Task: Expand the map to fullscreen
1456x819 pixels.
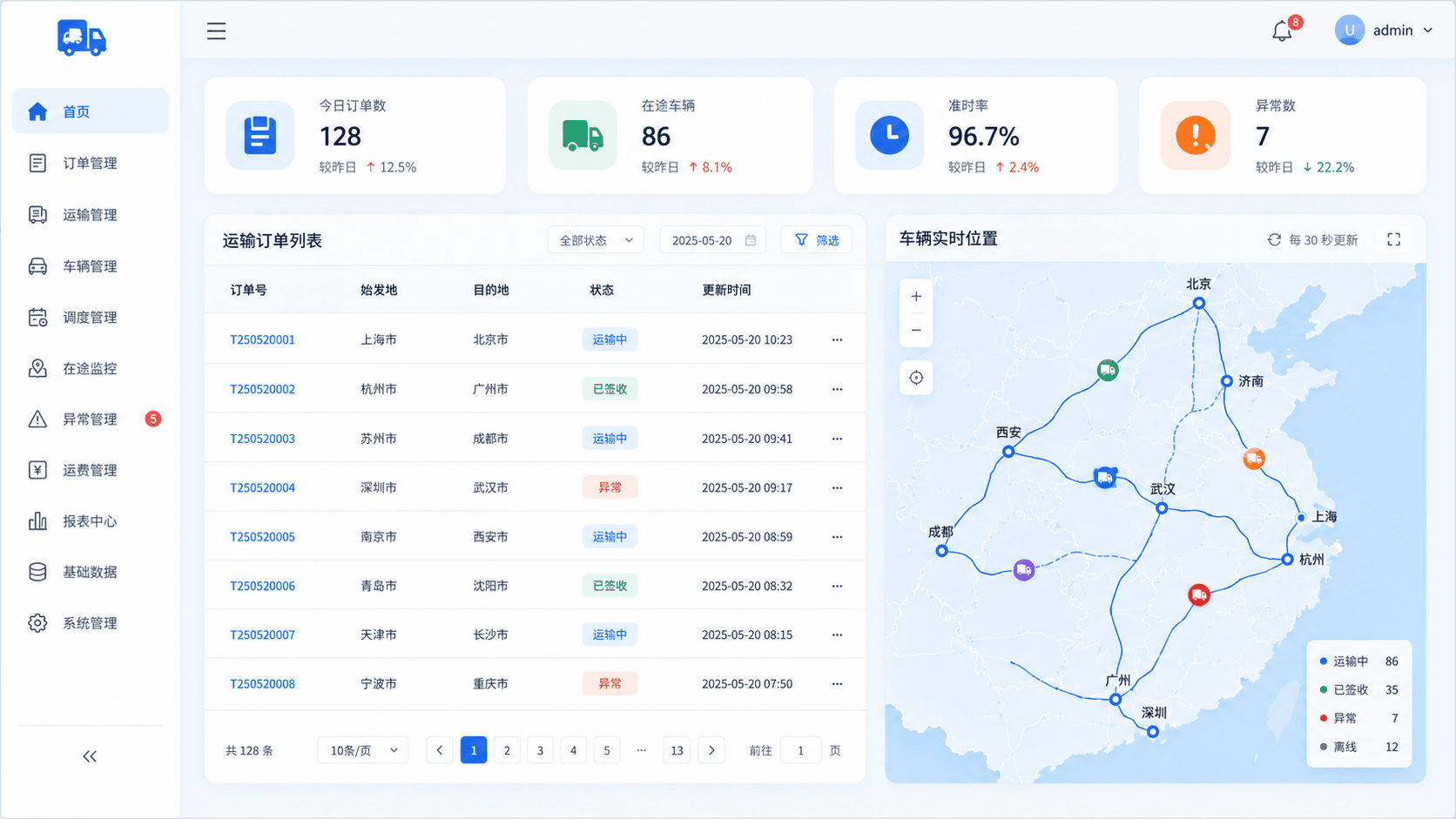Action: point(1393,239)
